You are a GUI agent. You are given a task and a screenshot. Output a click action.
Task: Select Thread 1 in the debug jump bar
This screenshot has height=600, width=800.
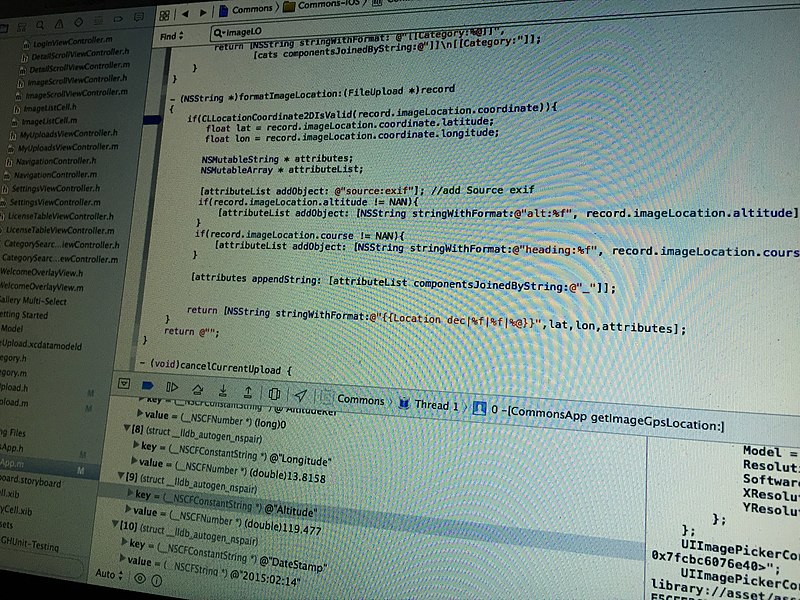[x=430, y=405]
